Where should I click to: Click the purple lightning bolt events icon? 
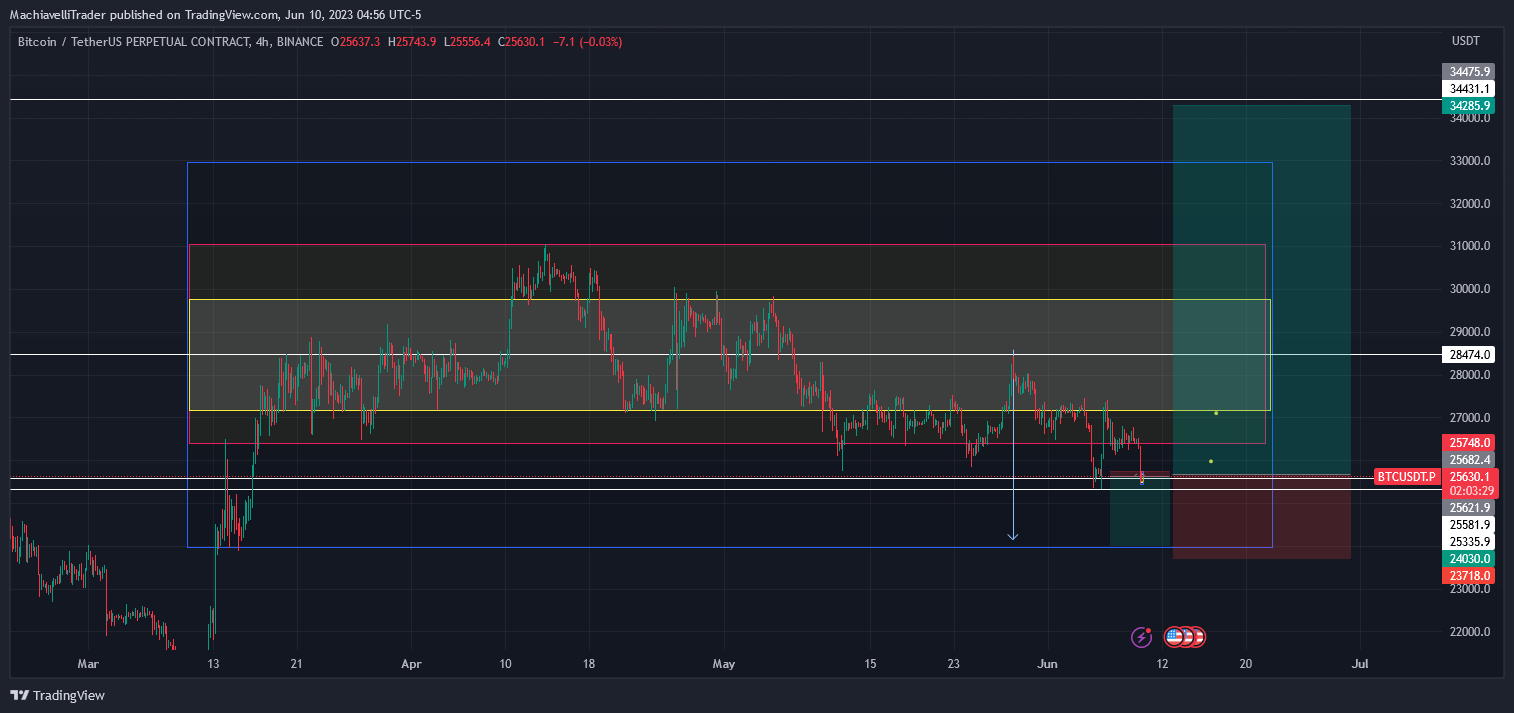1141,637
